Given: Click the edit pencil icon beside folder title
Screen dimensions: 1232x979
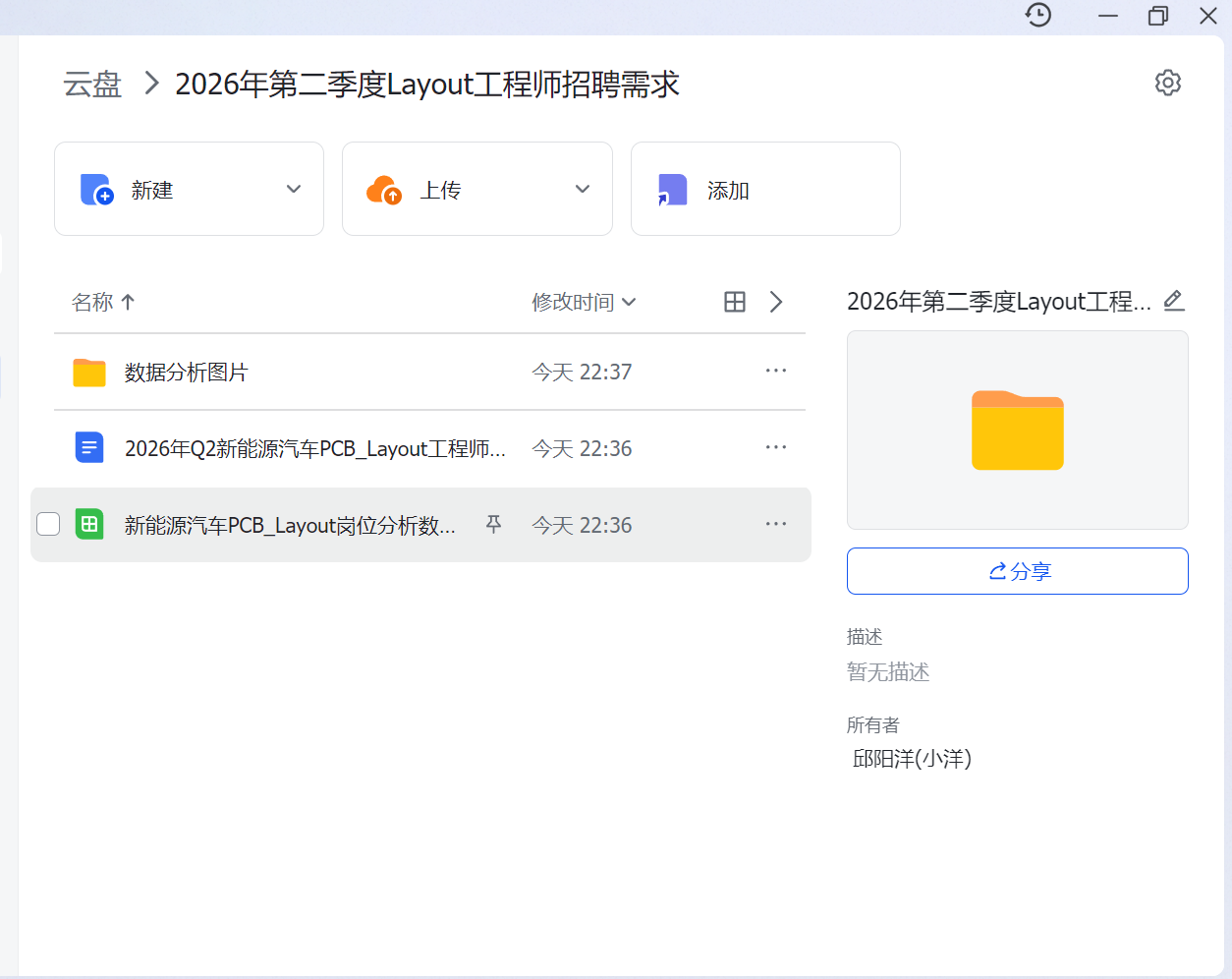Looking at the screenshot, I should (x=1174, y=301).
